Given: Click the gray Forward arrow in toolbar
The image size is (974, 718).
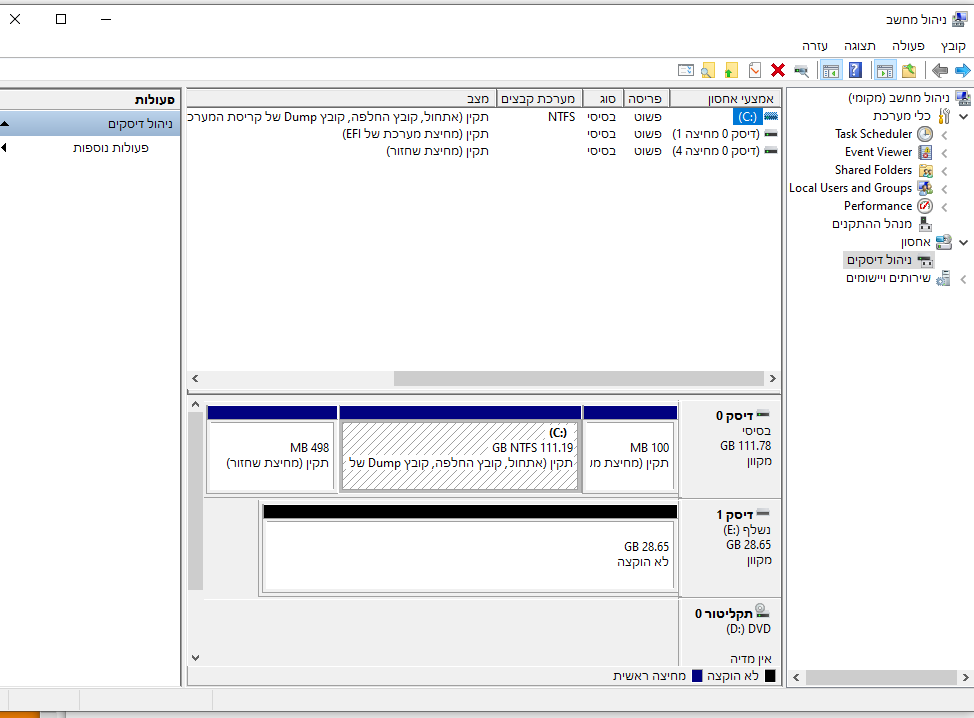Looking at the screenshot, I should (x=940, y=71).
